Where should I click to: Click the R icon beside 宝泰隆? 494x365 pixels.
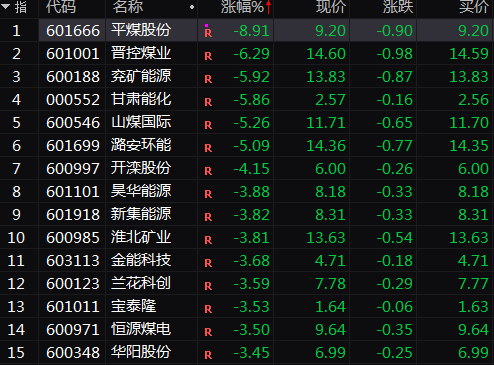[208, 309]
